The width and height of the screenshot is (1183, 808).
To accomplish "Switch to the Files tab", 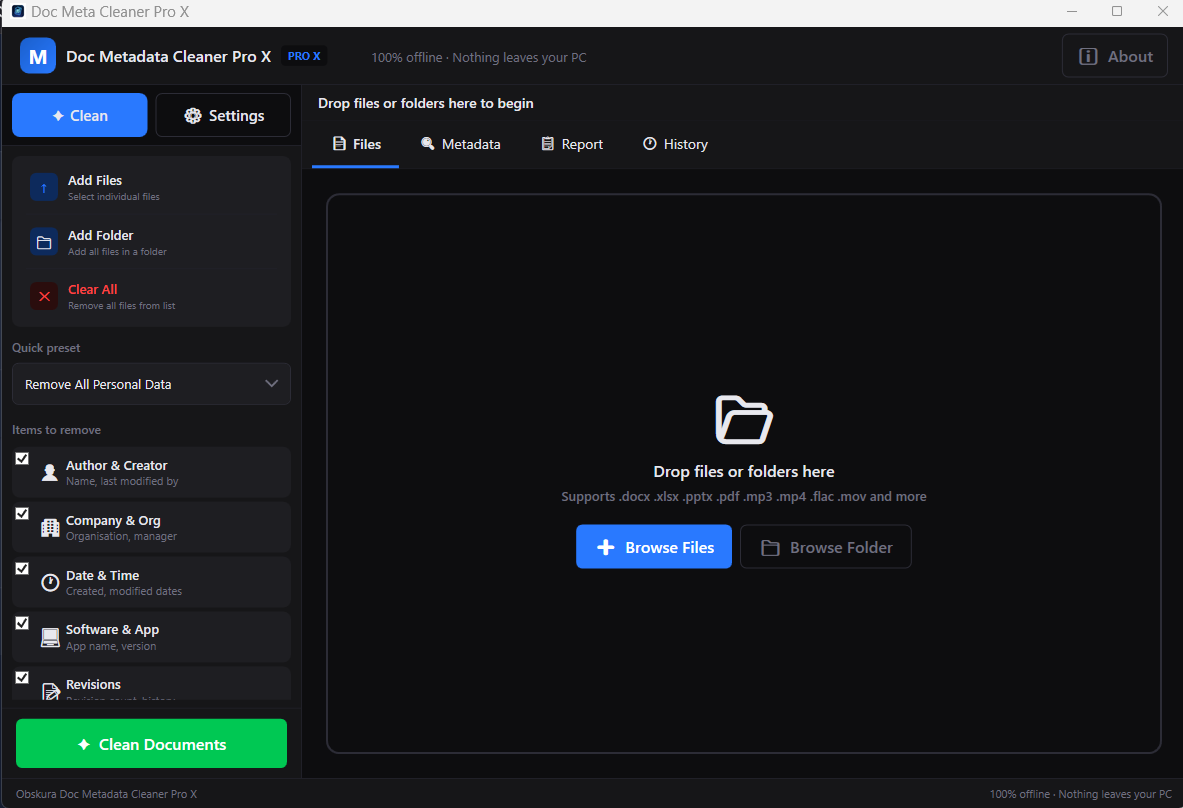I will coord(356,144).
